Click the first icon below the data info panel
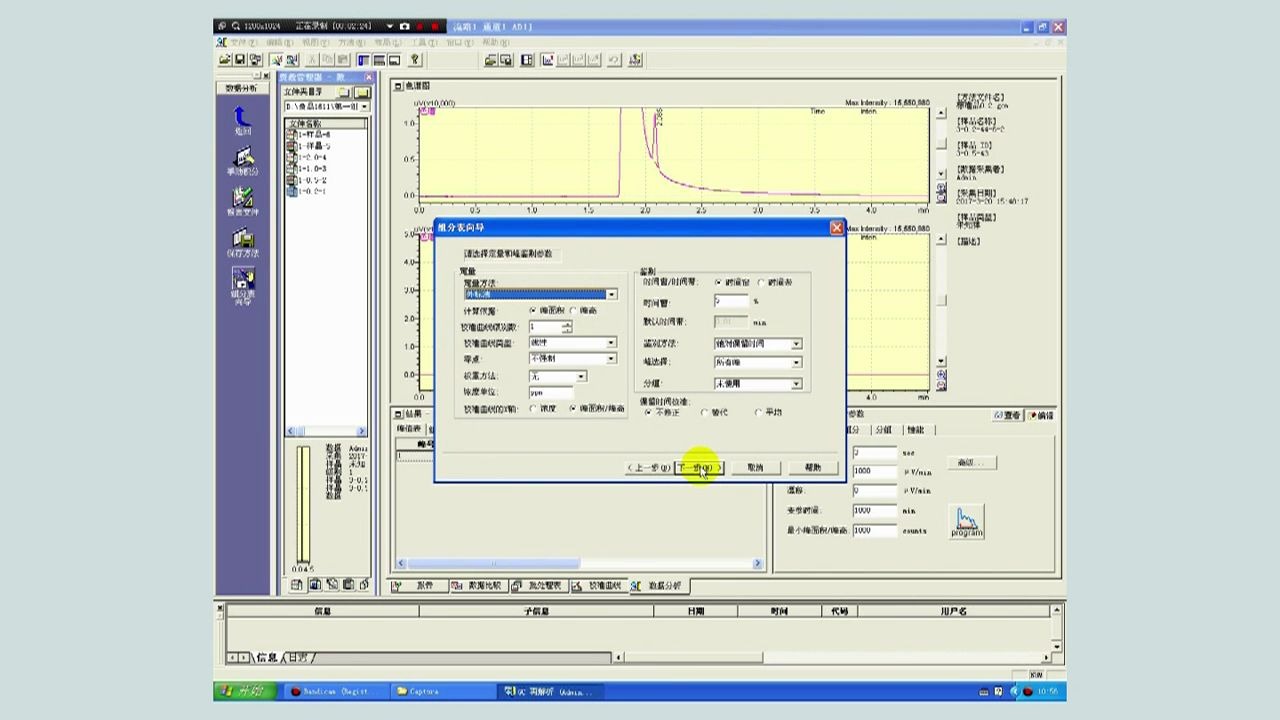 [x=297, y=584]
